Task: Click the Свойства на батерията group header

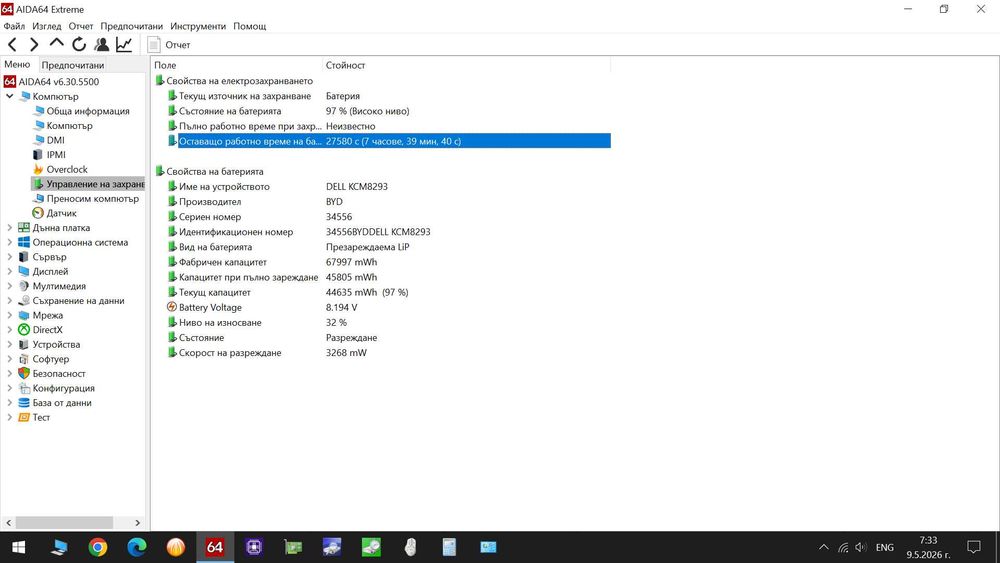Action: pyautogui.click(x=214, y=172)
